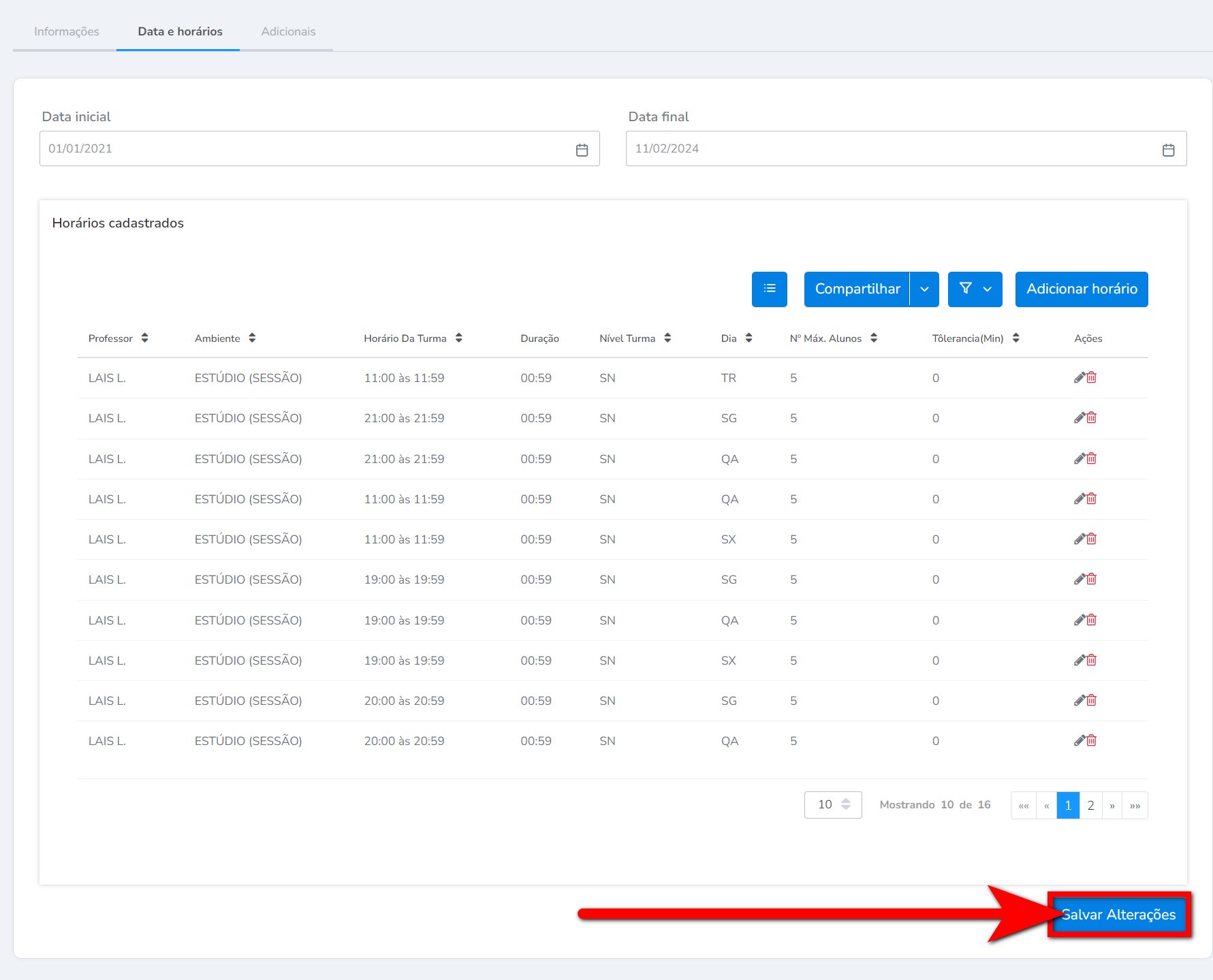The height and width of the screenshot is (980, 1213).
Task: Sort the table by Professor column
Action: pyautogui.click(x=144, y=338)
